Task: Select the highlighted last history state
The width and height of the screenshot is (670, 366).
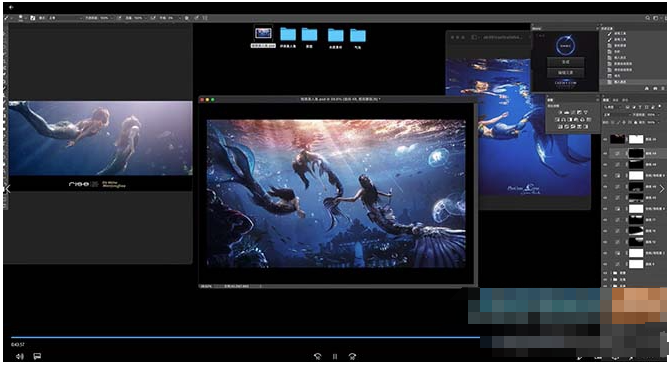Action: 635,82
